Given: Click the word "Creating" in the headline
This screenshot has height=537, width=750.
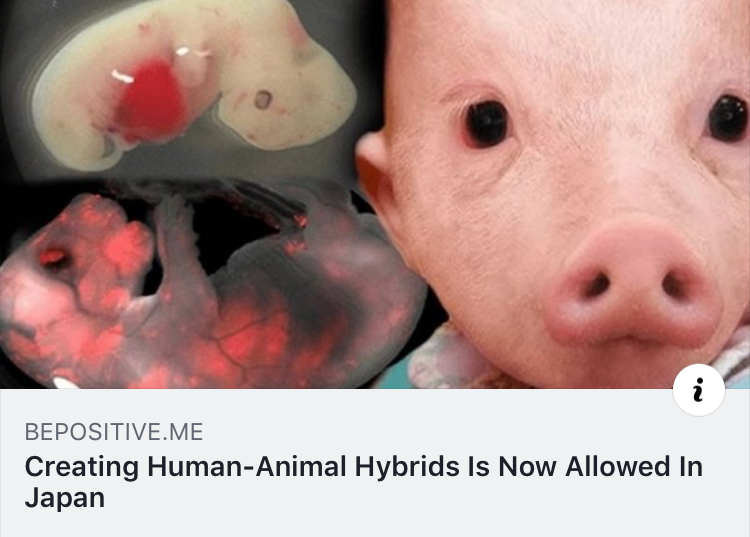Looking at the screenshot, I should pos(82,467).
